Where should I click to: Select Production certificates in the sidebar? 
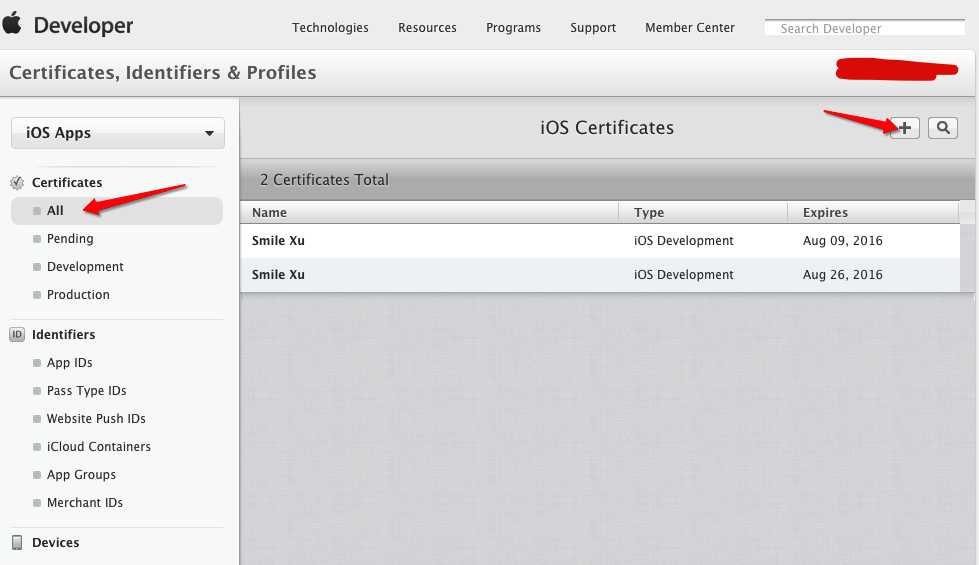[78, 295]
